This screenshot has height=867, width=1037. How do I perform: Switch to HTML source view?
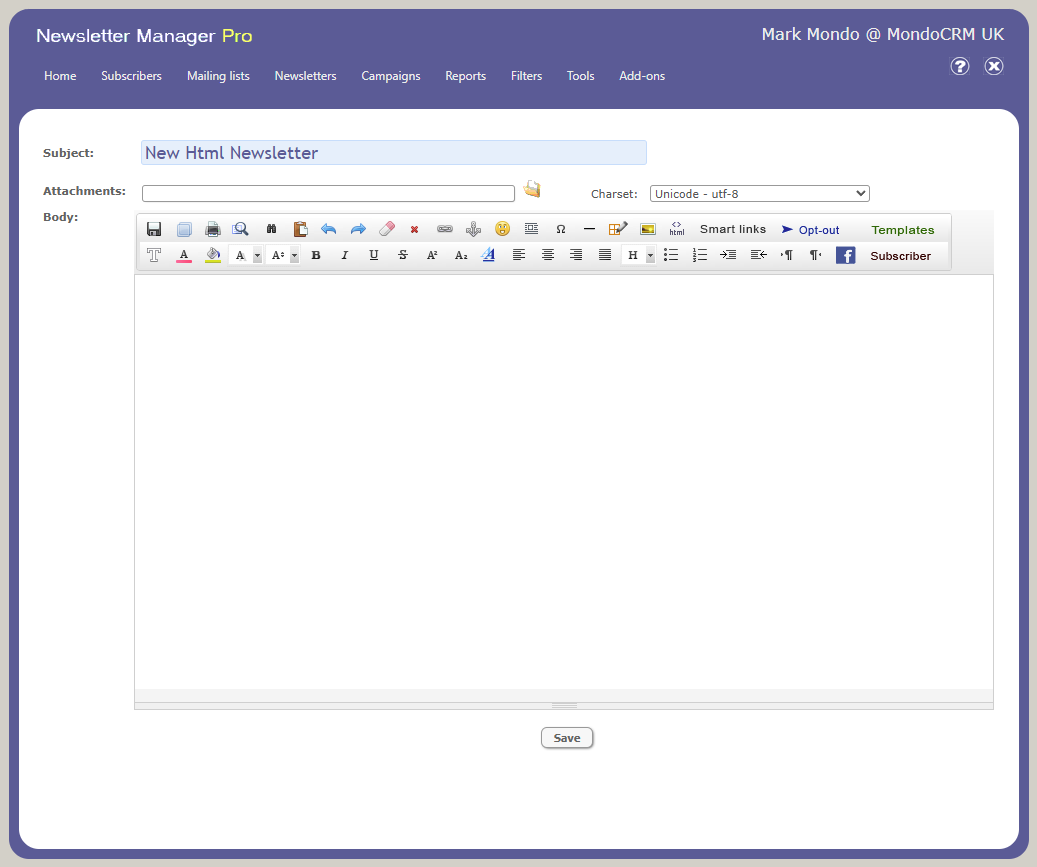pos(677,229)
